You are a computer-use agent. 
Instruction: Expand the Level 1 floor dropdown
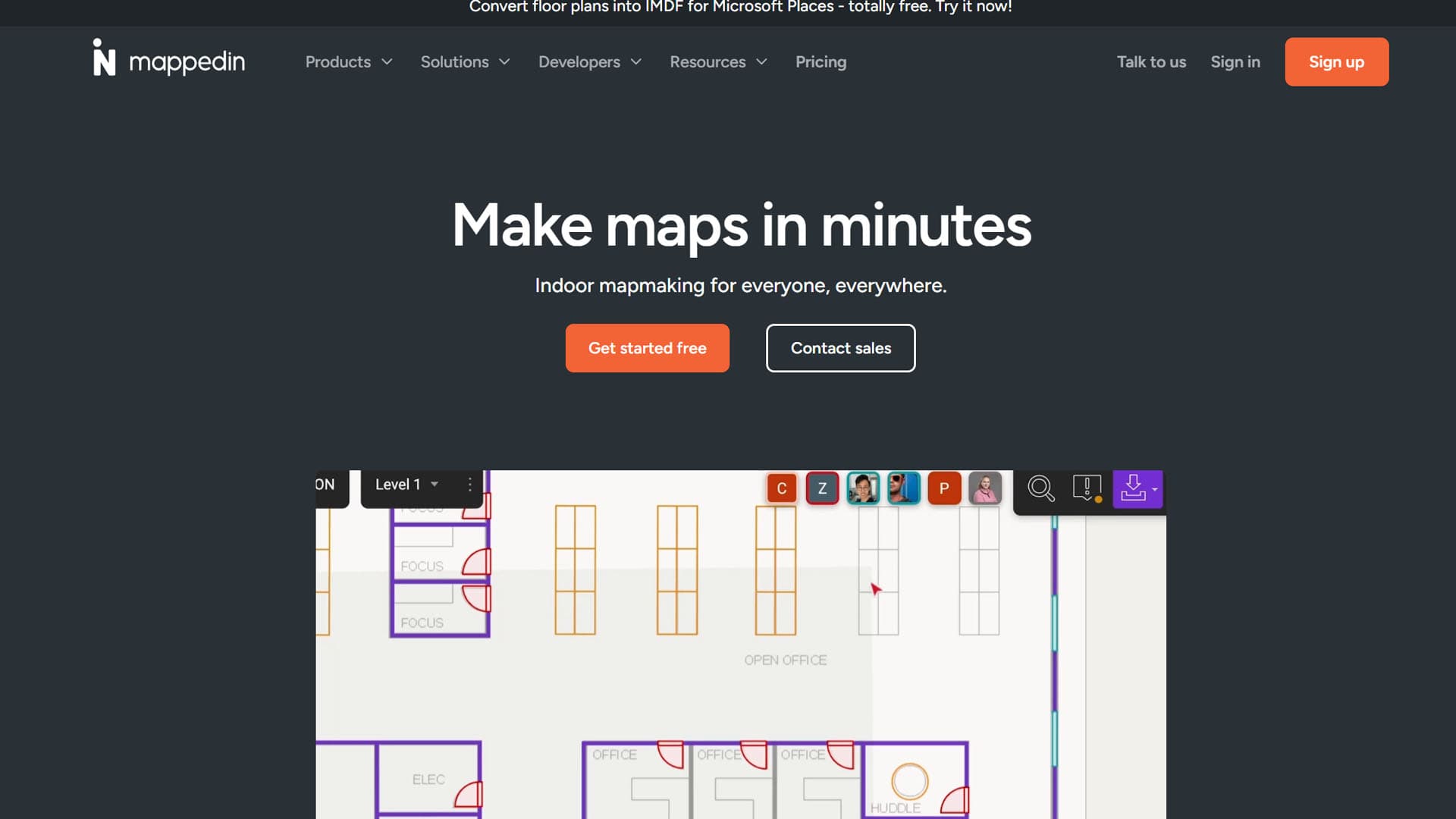(x=406, y=485)
